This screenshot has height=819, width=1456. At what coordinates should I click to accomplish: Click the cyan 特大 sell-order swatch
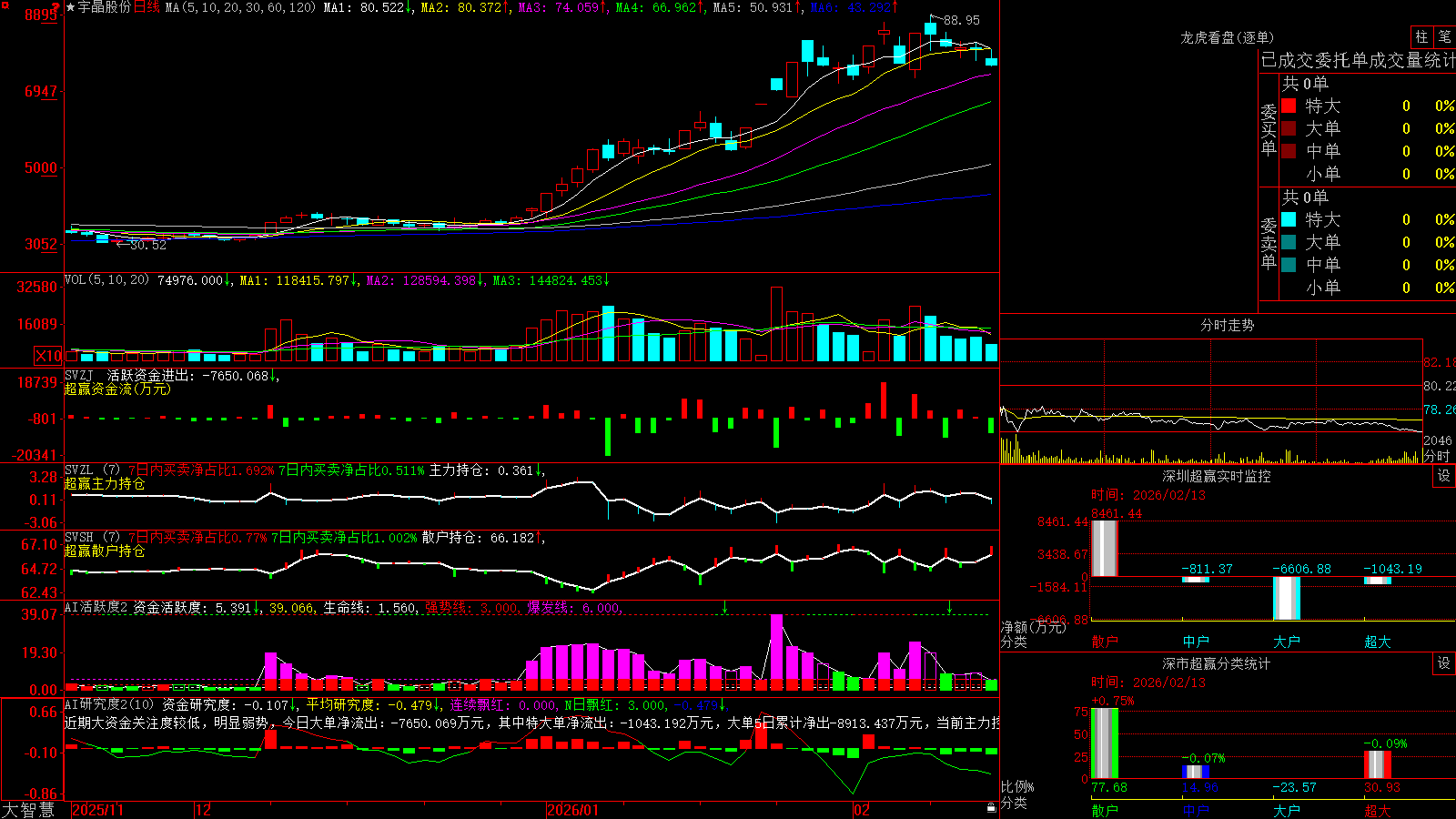[1289, 219]
